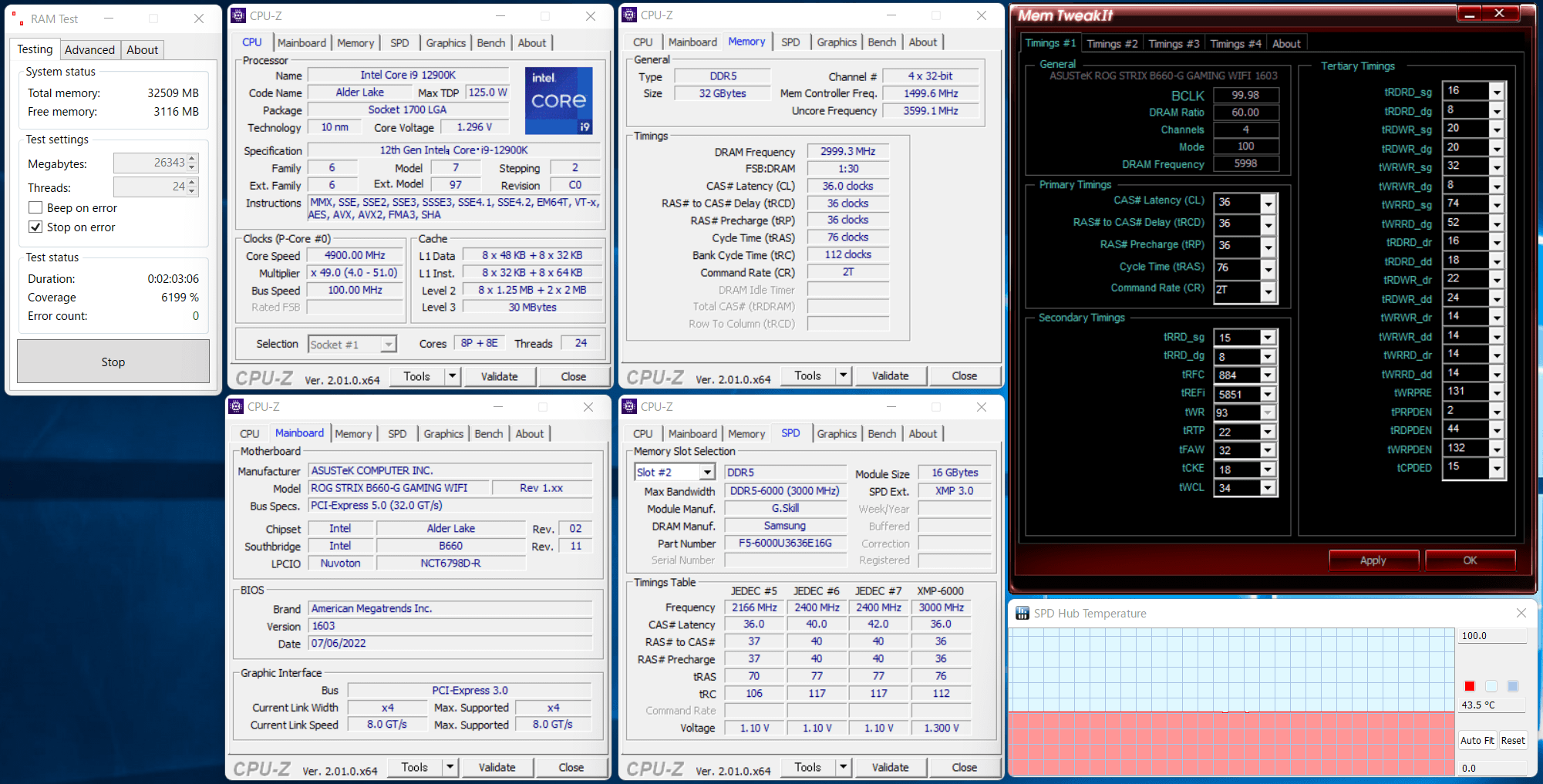Click ROG STRIX B660-G GAMING WIFI model field

tap(399, 488)
